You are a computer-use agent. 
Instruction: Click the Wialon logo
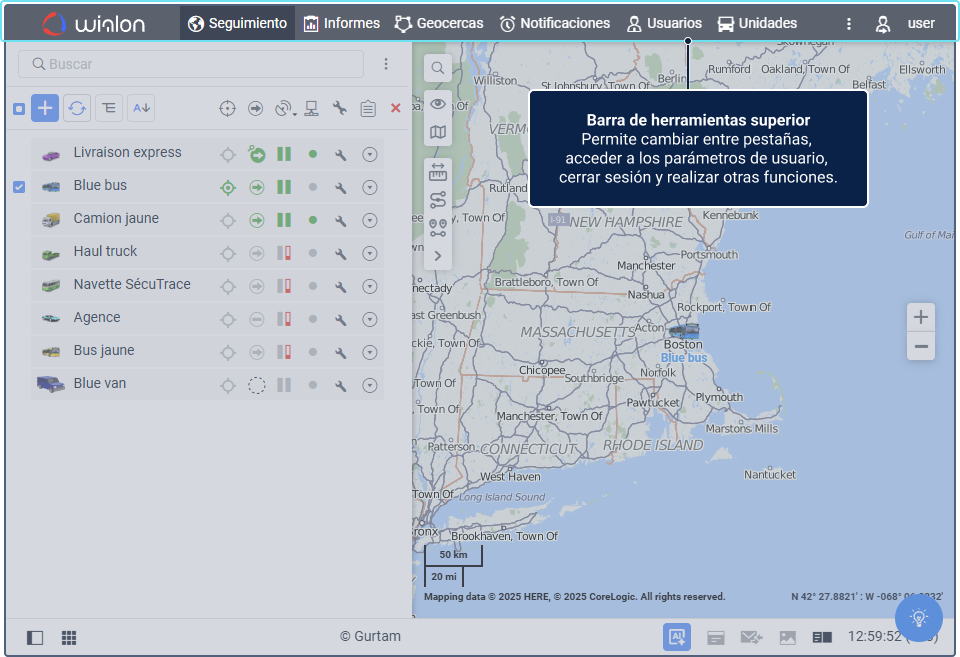click(94, 24)
